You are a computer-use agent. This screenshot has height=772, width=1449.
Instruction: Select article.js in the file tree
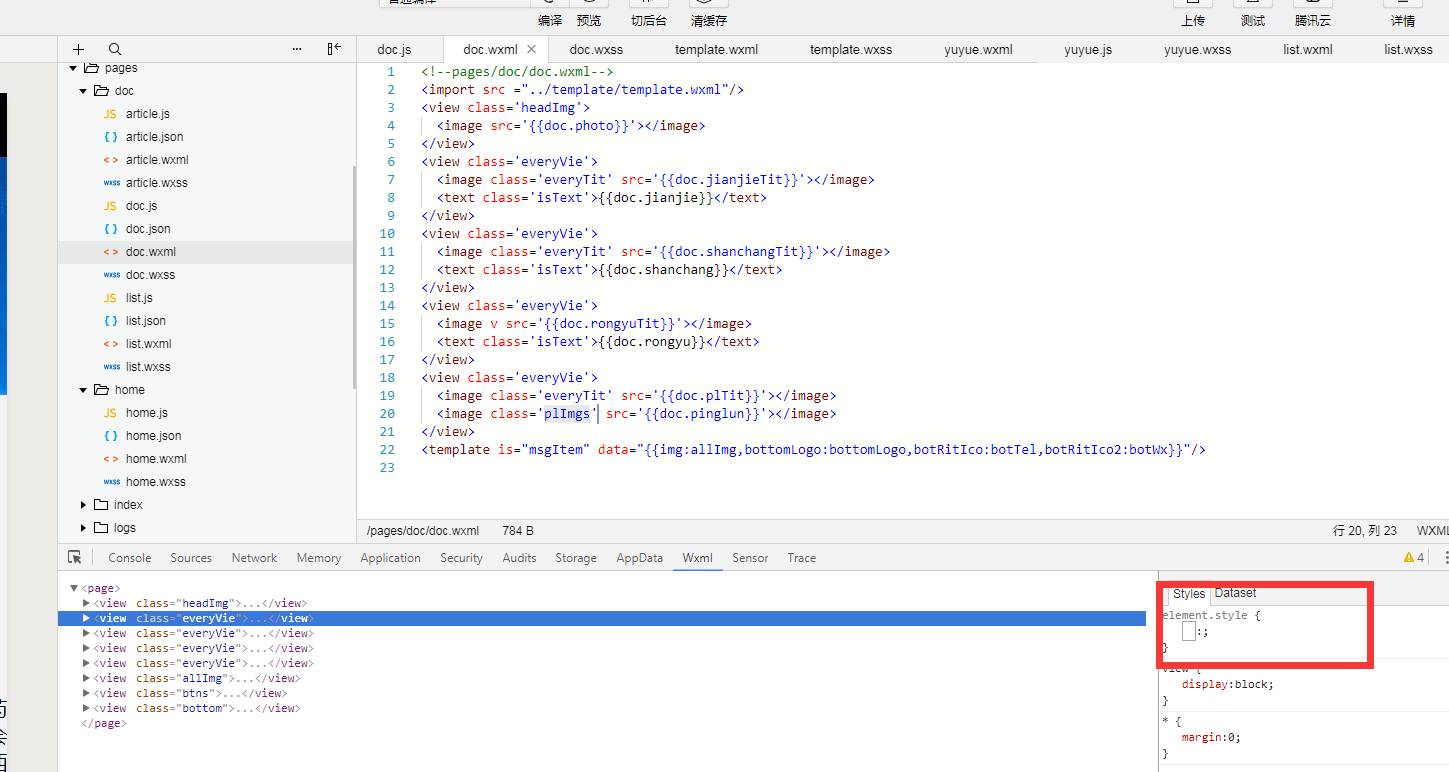(147, 114)
